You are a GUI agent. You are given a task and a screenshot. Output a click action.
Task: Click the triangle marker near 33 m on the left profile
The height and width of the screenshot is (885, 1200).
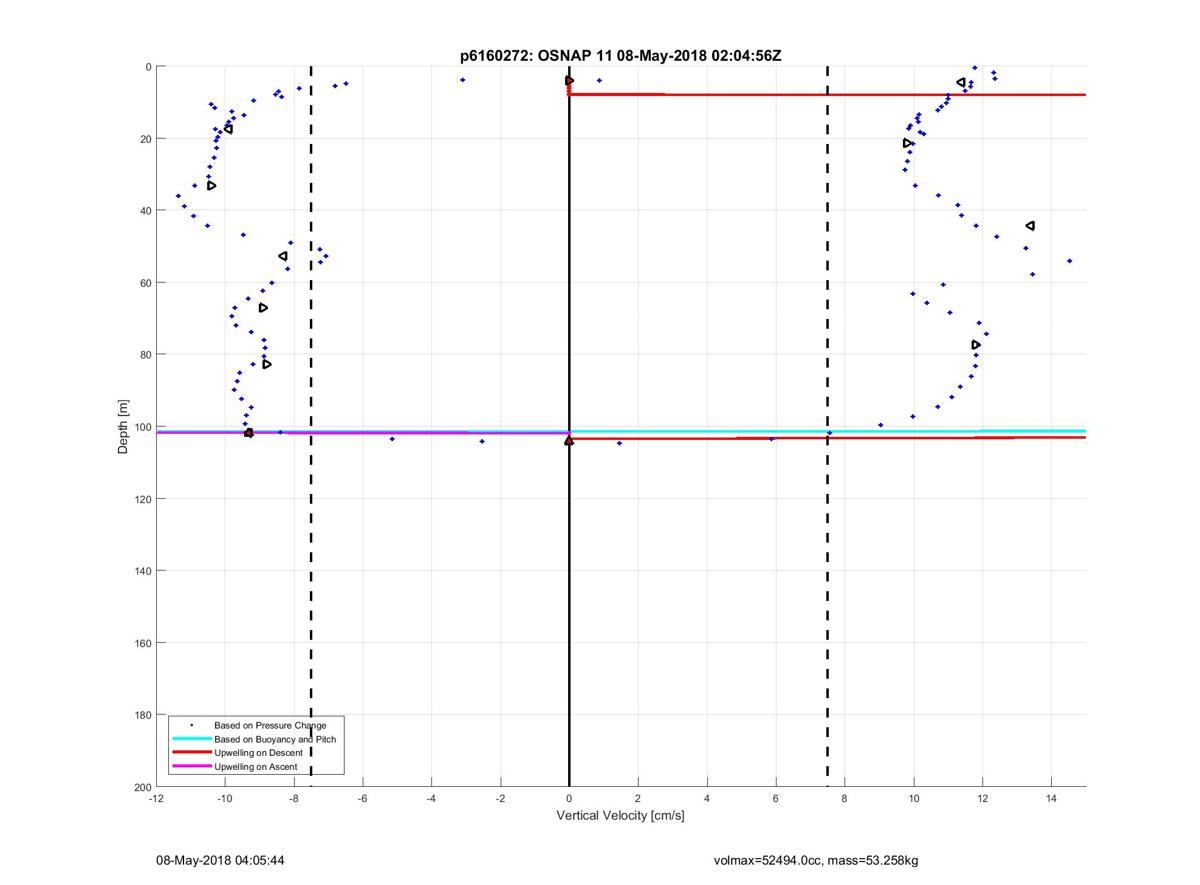212,185
